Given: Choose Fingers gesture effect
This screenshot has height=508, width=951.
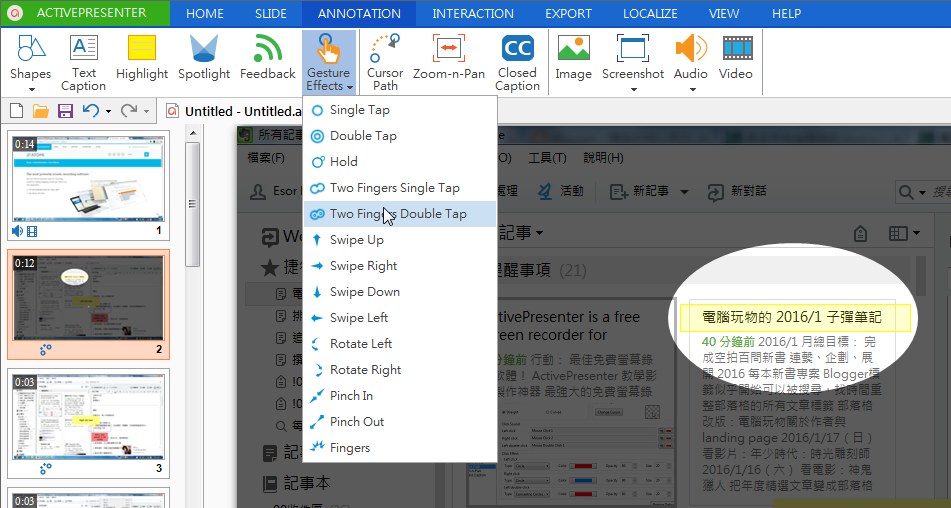Looking at the screenshot, I should (400, 448).
